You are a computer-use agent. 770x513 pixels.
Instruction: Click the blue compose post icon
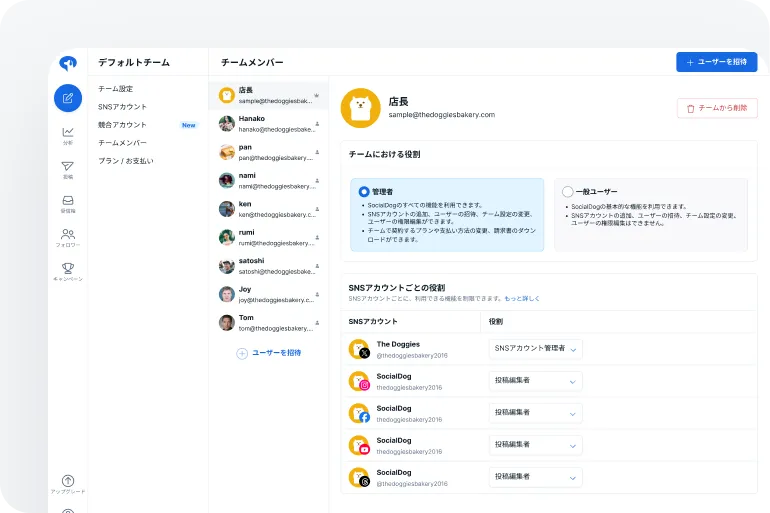pyautogui.click(x=68, y=98)
